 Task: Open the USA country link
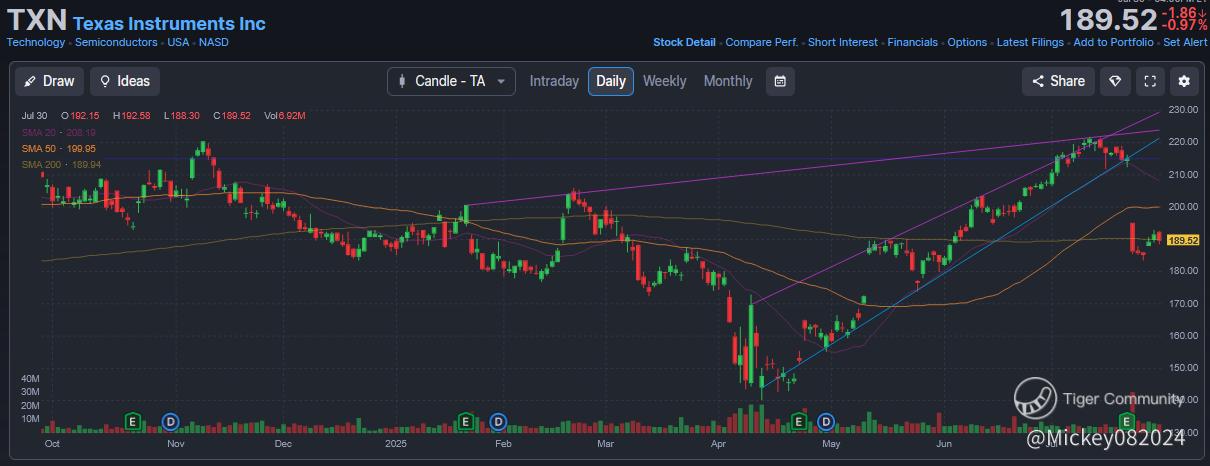pyautogui.click(x=178, y=42)
